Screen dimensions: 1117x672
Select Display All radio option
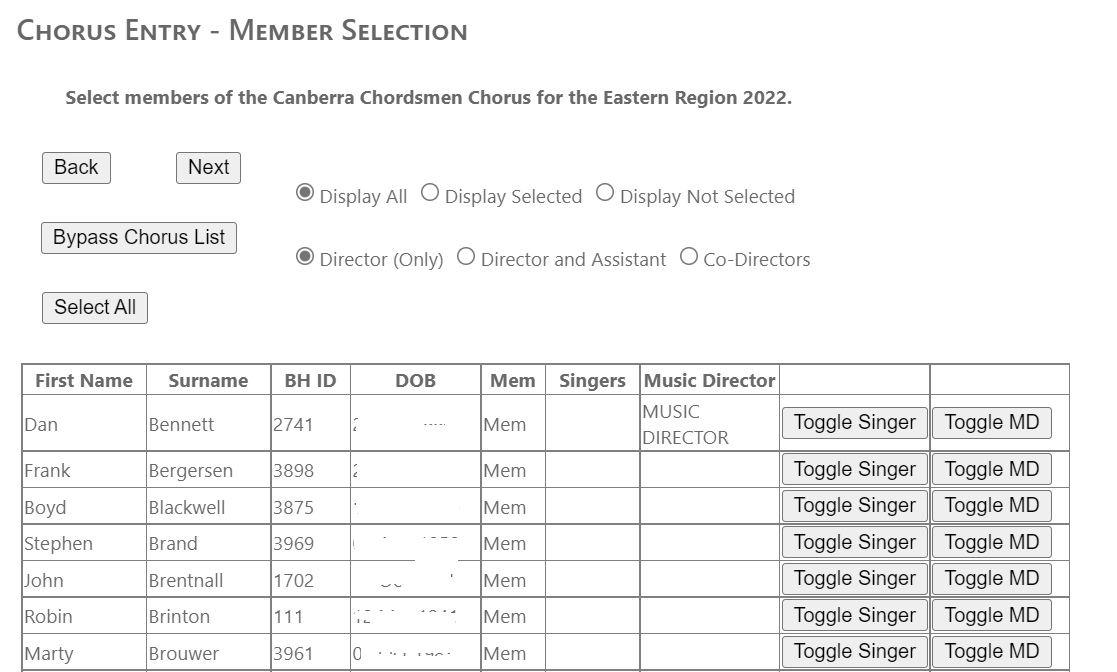coord(305,194)
